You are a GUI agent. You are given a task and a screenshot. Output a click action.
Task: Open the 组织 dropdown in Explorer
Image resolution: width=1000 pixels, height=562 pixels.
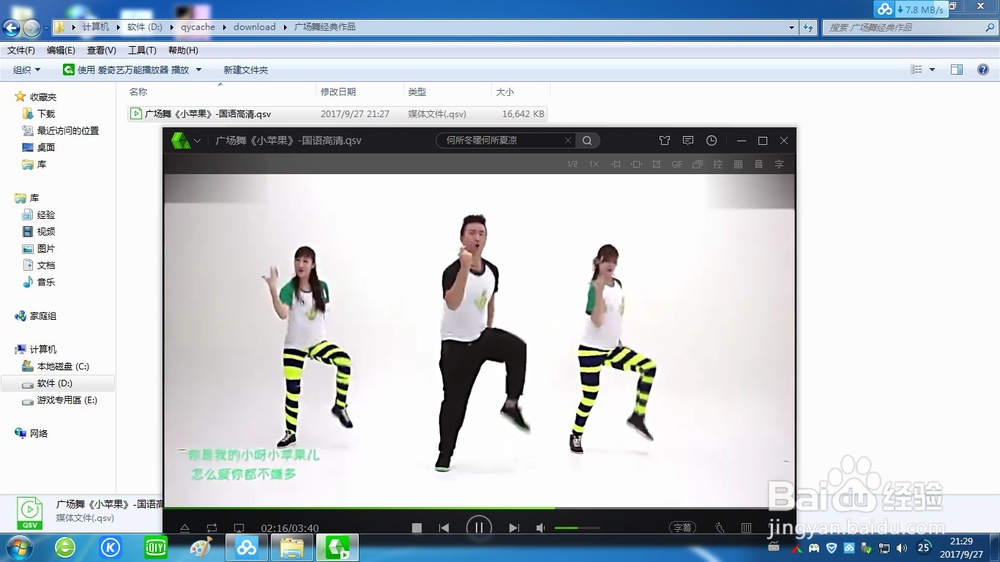(26, 70)
